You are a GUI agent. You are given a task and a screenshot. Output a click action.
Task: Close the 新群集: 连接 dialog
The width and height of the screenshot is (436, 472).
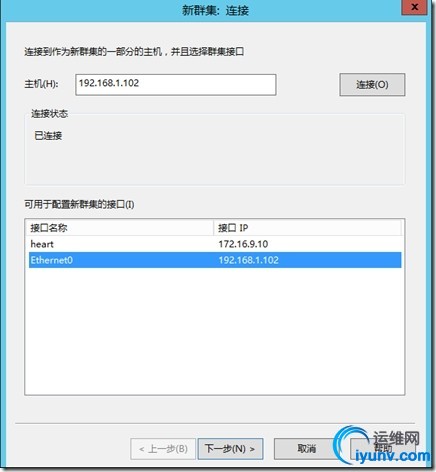click(x=414, y=7)
